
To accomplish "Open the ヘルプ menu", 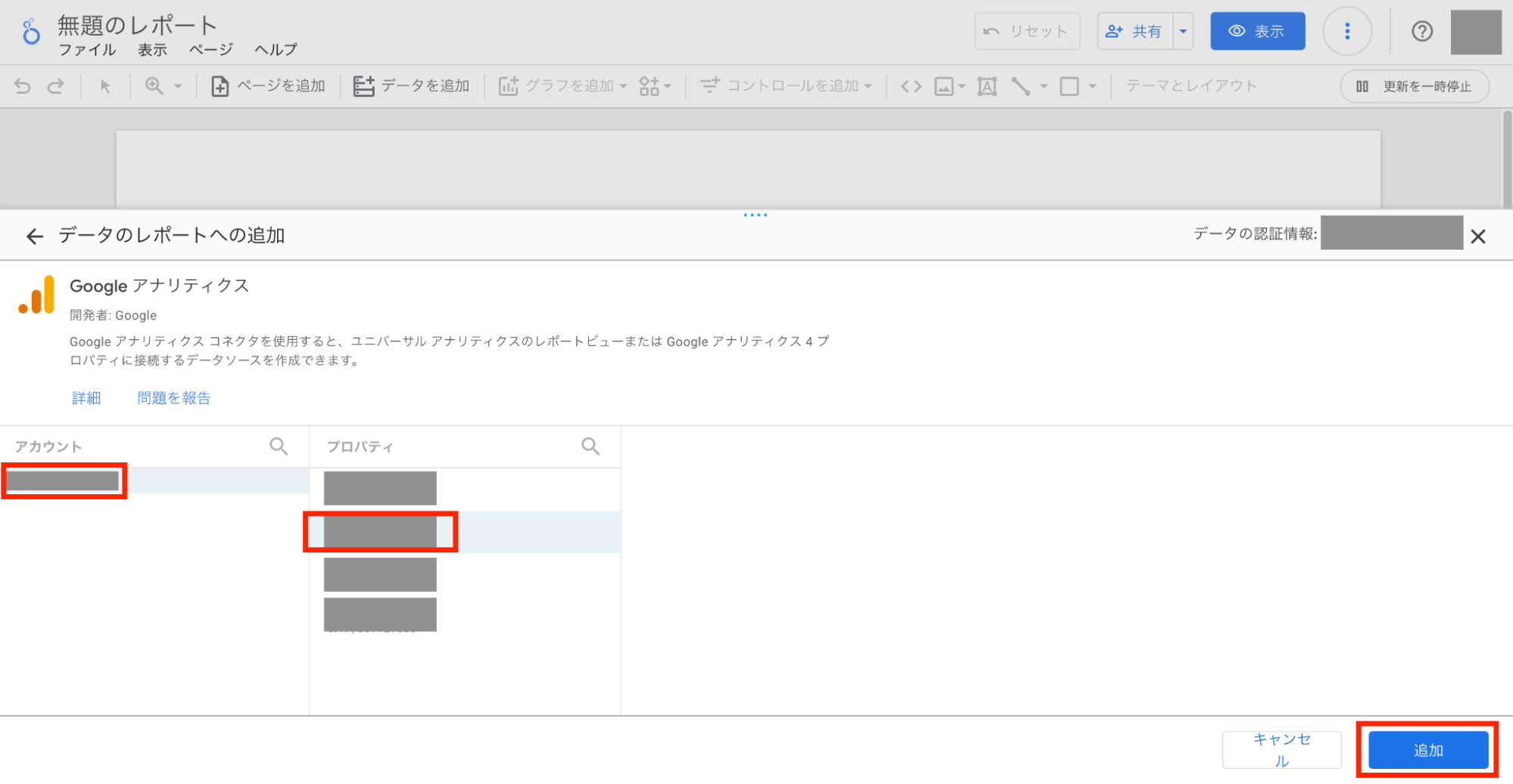I will [276, 50].
